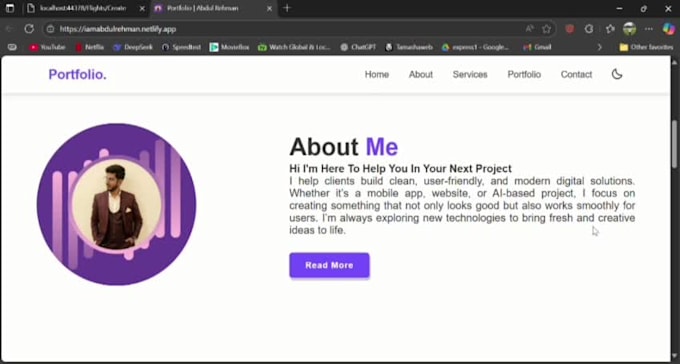The image size is (680, 364).
Task: Reload the page with the refresh icon
Action: tap(29, 29)
